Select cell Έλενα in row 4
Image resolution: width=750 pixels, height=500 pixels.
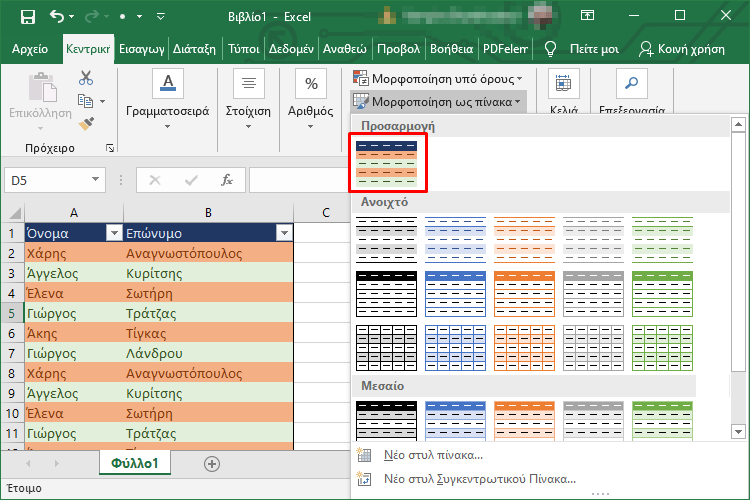pyautogui.click(x=74, y=293)
